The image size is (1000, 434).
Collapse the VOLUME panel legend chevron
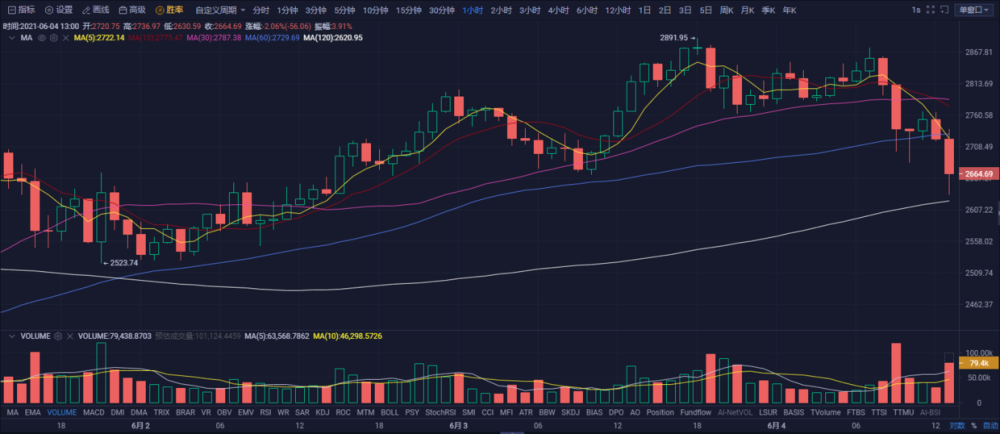[x=11, y=335]
